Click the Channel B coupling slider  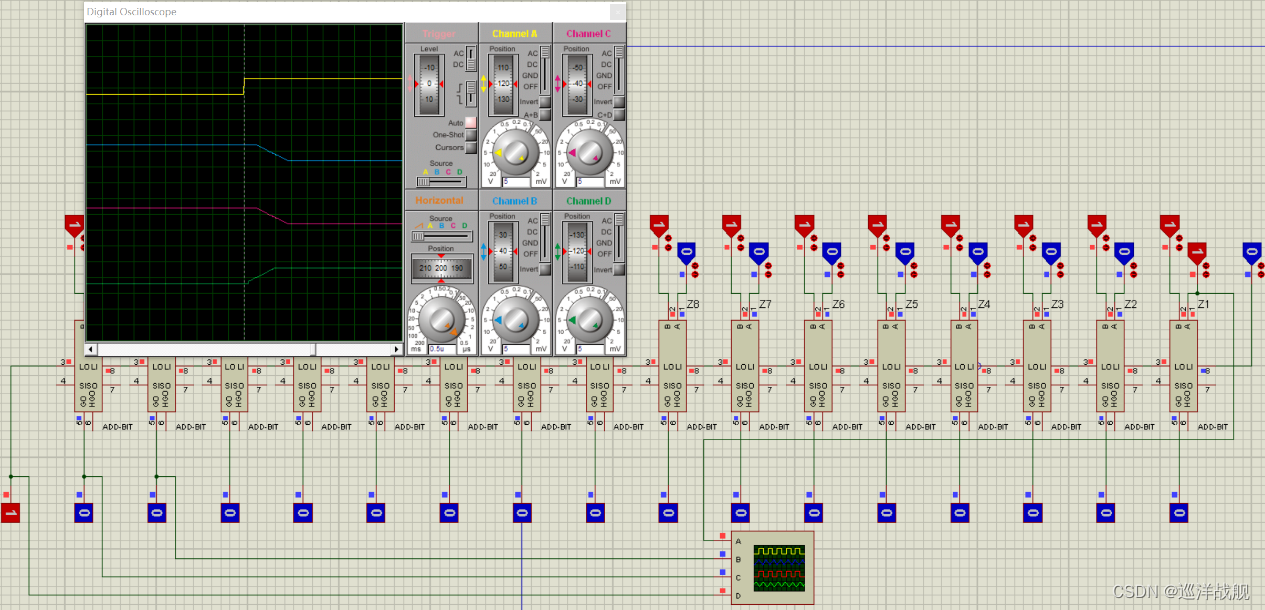[x=545, y=237]
